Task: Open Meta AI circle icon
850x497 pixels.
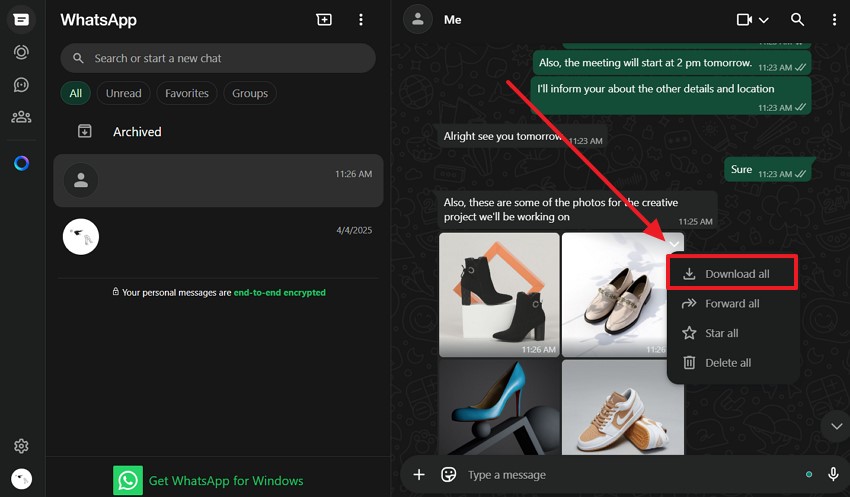Action: coord(21,163)
